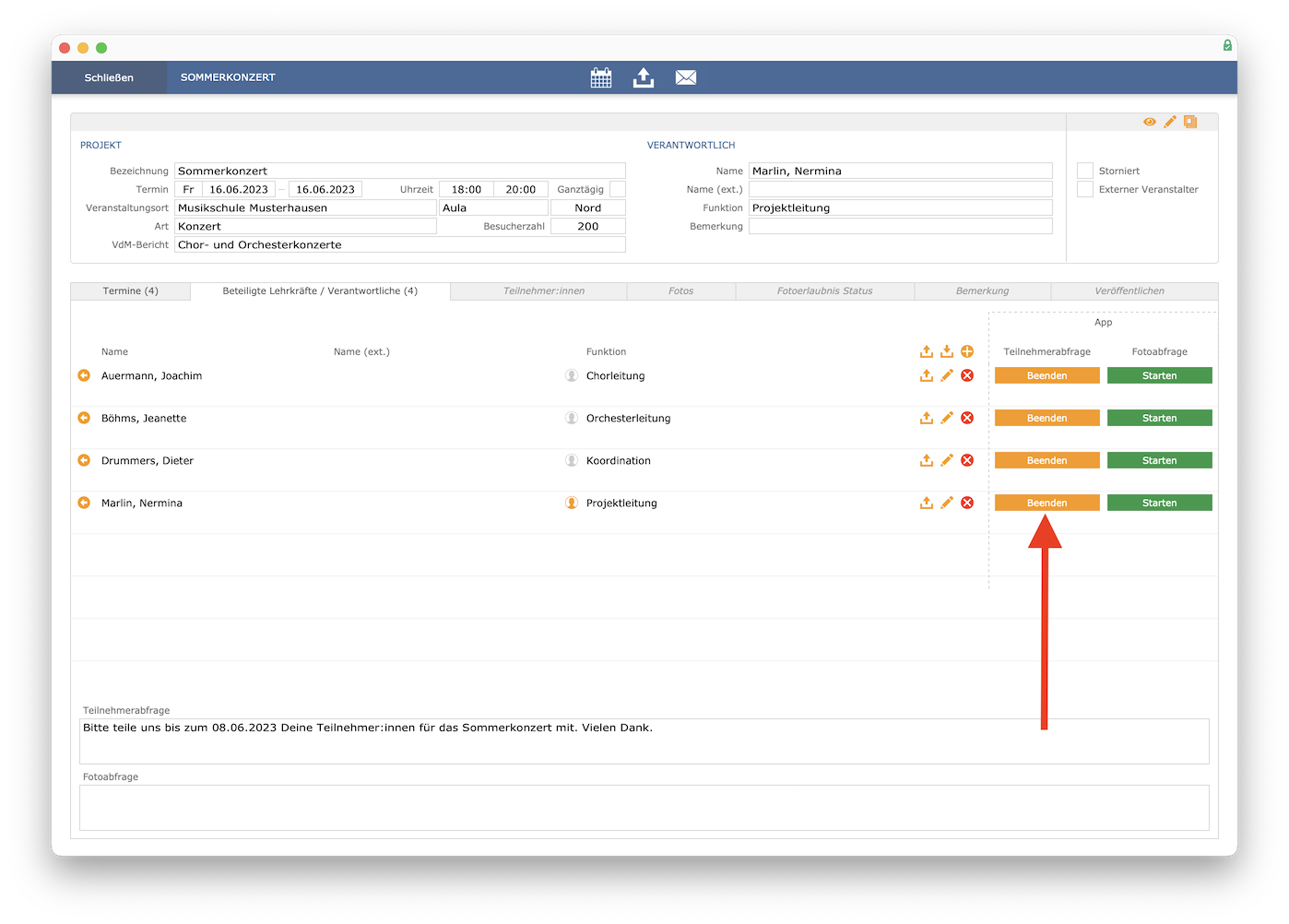Viewport: 1289px width, 924px height.
Task: Edit the Auermann, Joachim entry with pencil
Action: coord(947,375)
